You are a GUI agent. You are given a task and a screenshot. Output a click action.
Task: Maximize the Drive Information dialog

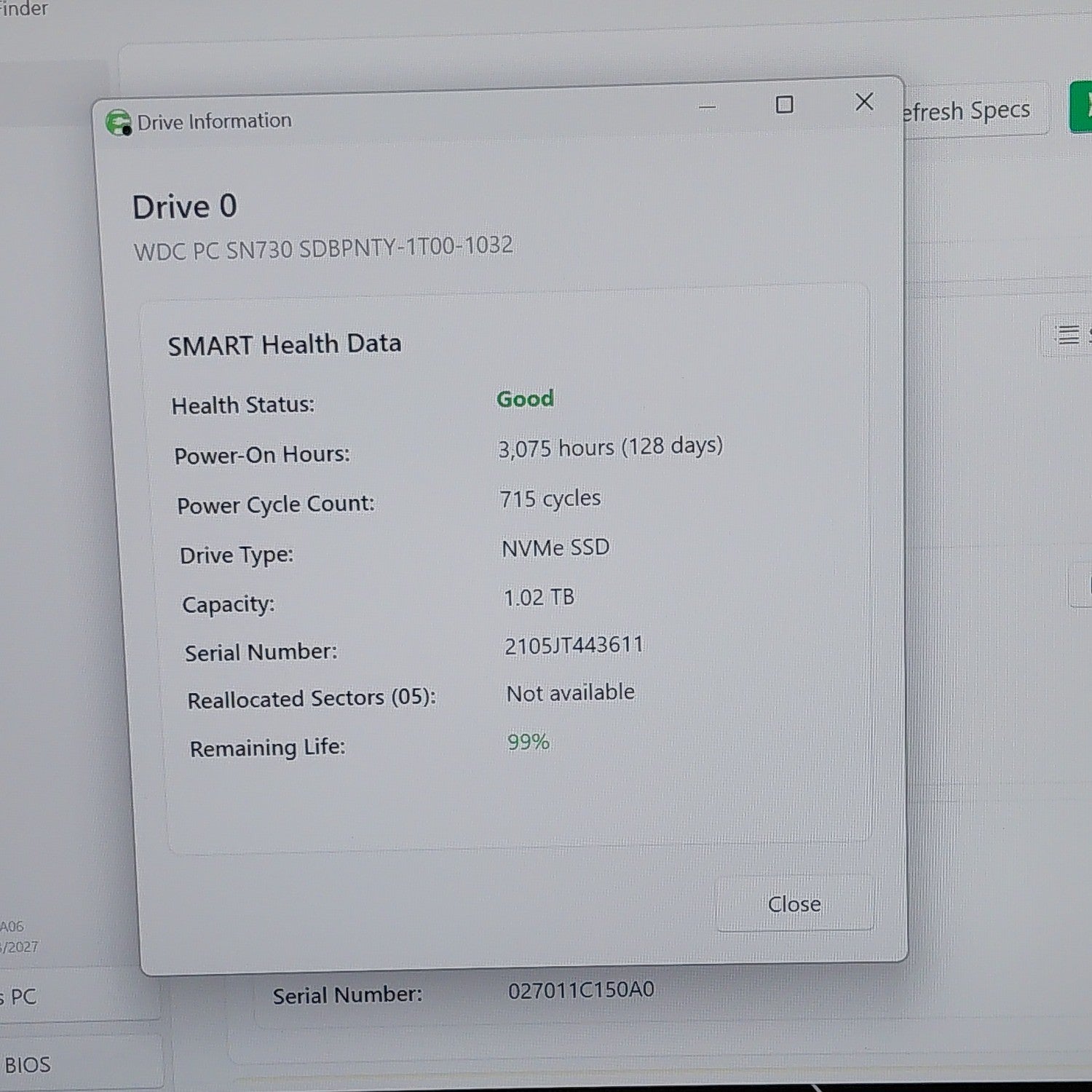click(x=784, y=105)
